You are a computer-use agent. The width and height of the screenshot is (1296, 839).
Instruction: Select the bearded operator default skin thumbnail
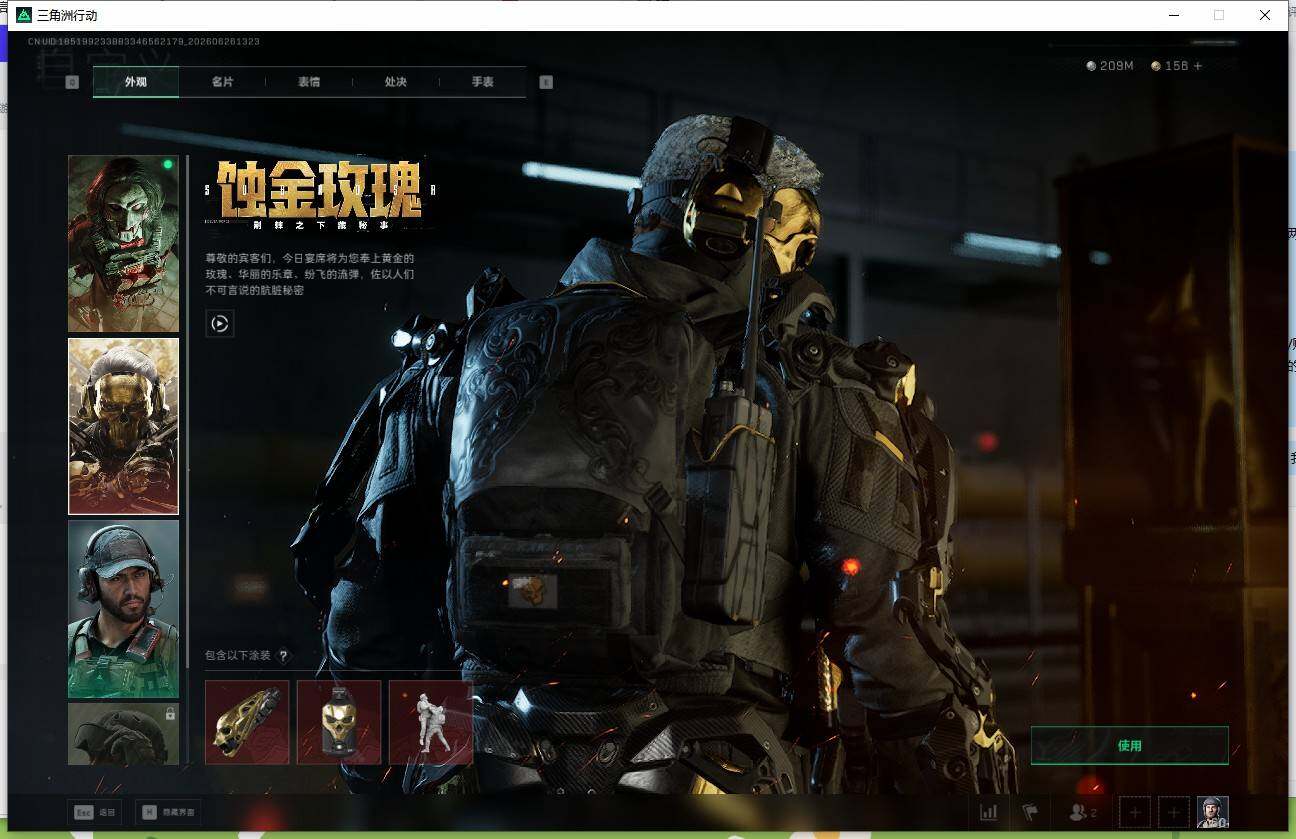[x=123, y=609]
